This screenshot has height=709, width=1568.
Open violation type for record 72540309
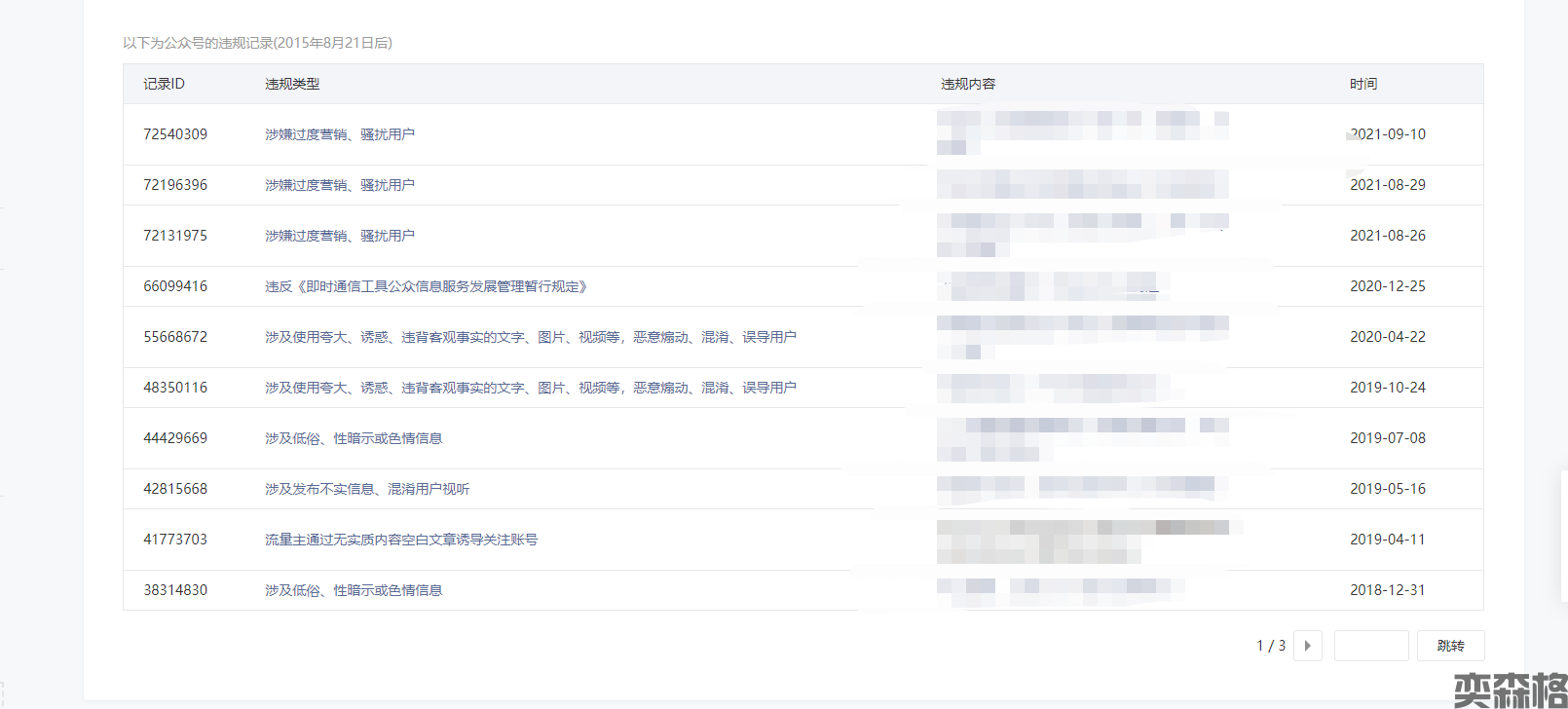[339, 134]
